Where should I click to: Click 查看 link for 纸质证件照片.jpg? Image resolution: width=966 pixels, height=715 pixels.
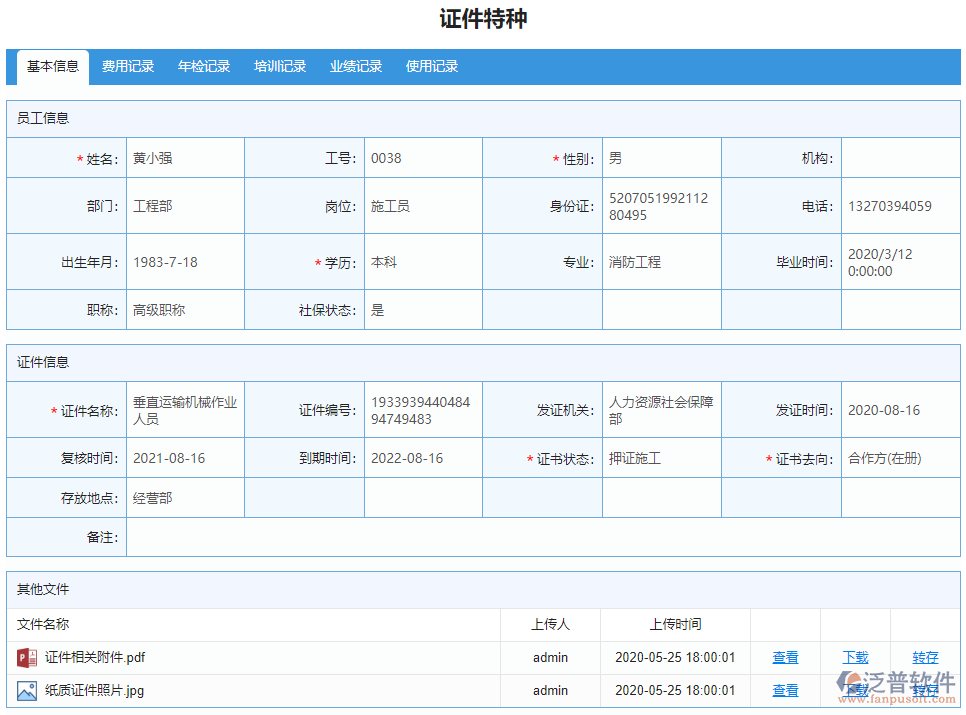point(785,690)
